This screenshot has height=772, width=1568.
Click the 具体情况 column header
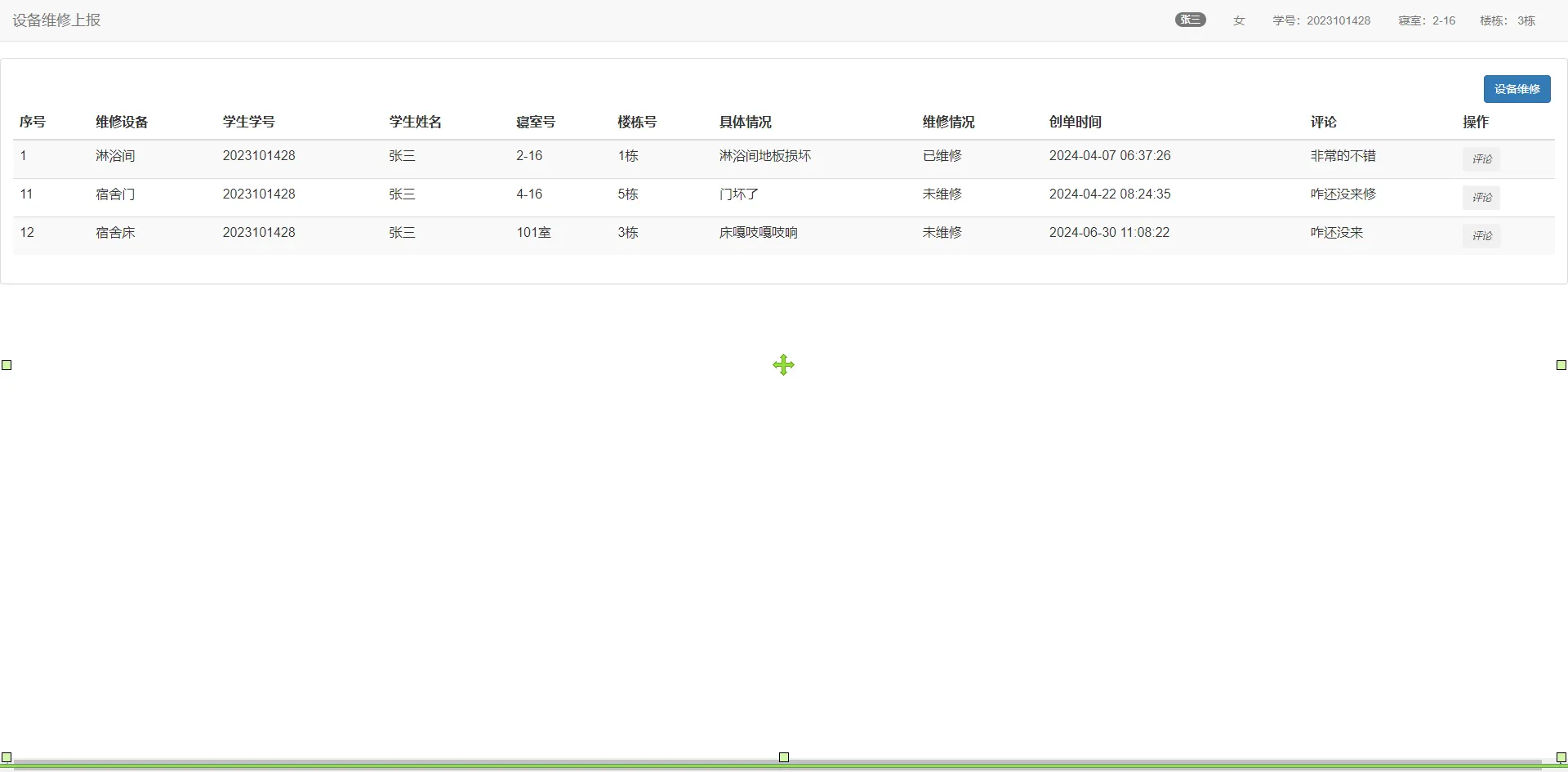point(746,122)
